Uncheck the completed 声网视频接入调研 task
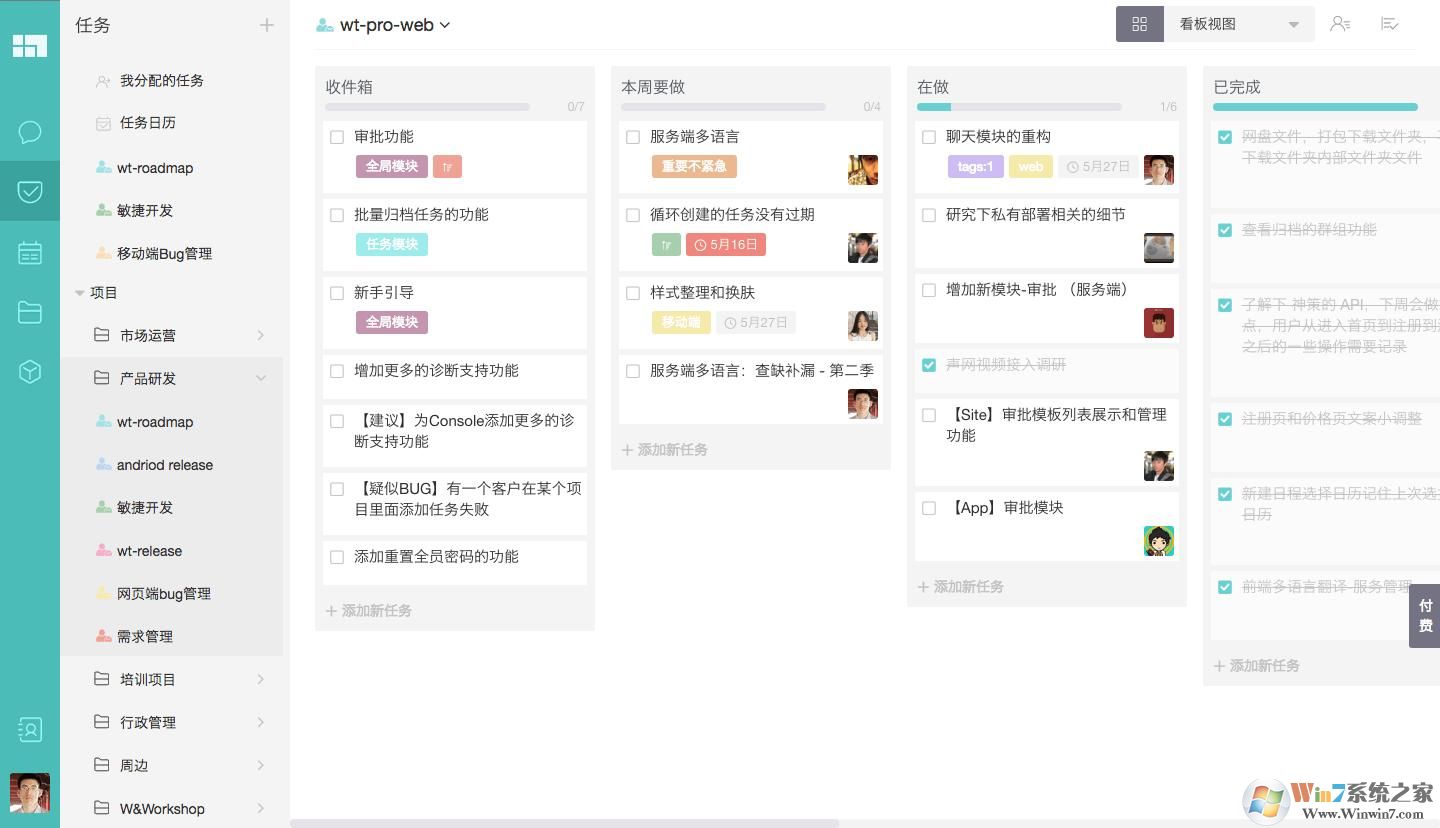The image size is (1440, 828). click(929, 365)
